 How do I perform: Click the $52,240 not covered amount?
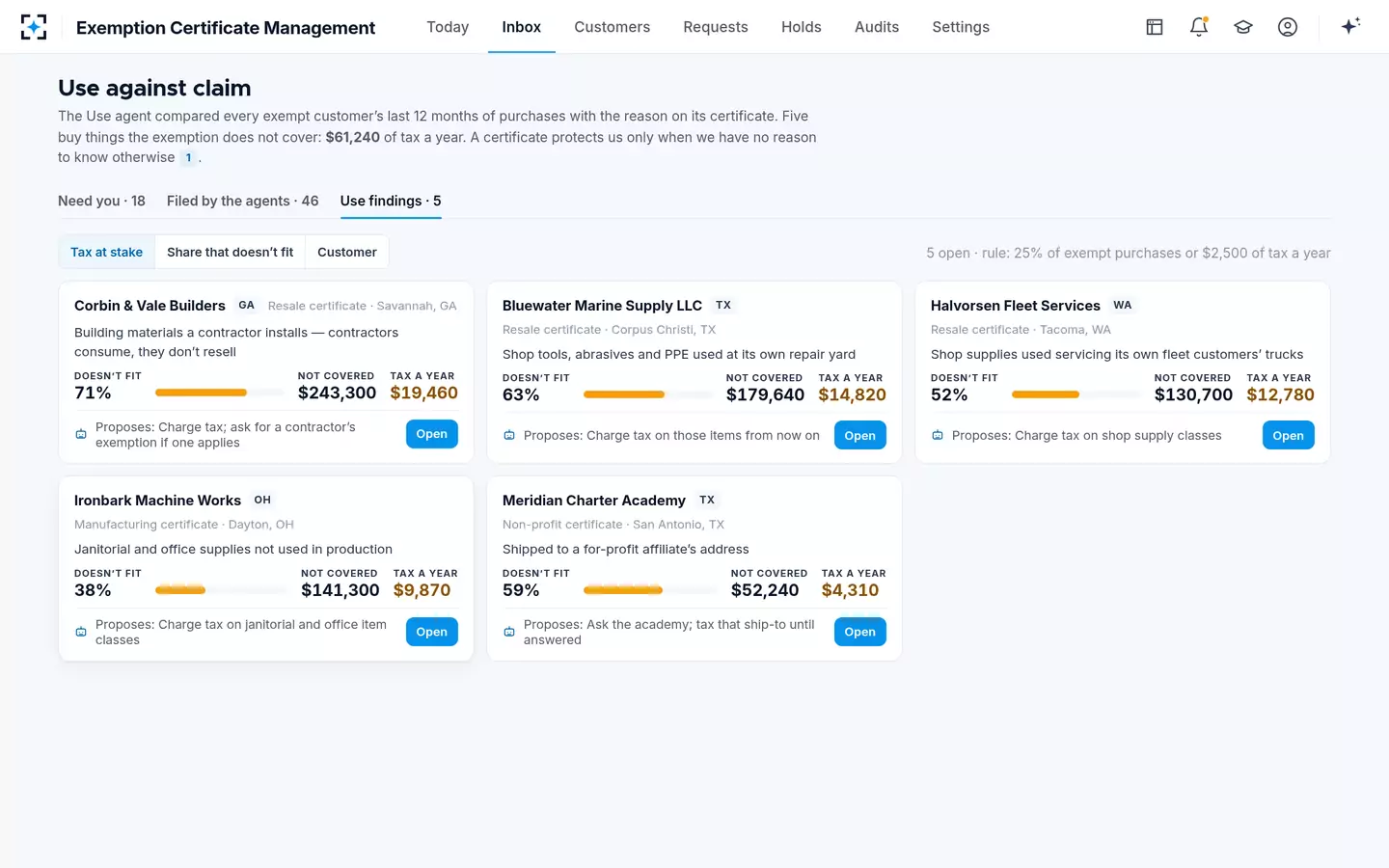[x=765, y=590]
